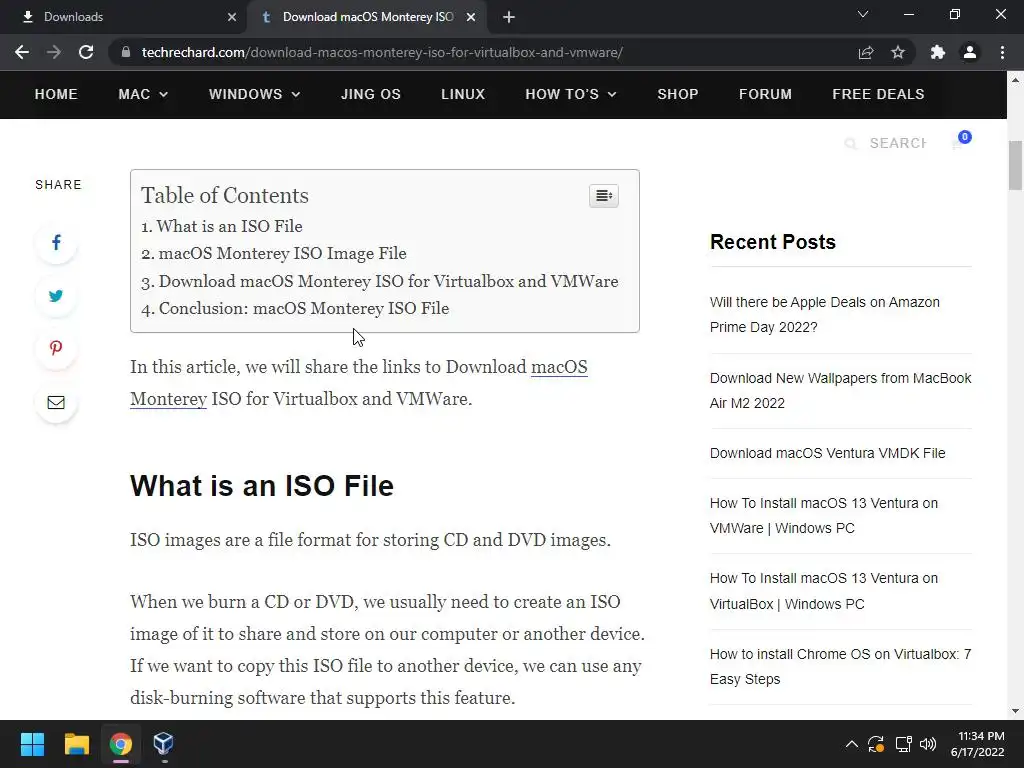Open the Chrome profile icon
The image size is (1024, 768).
970,52
